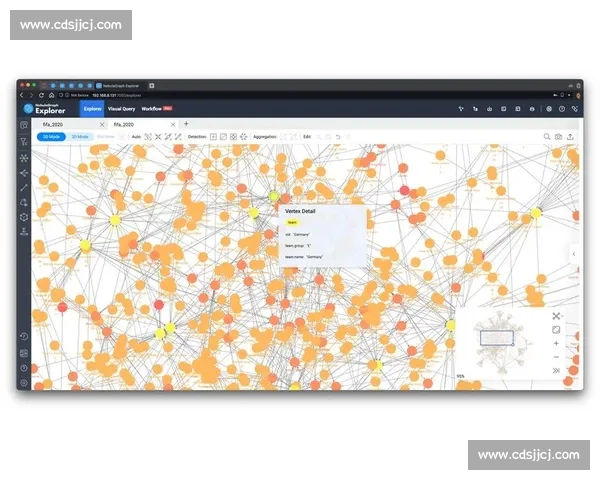This screenshot has height=480, width=600.
Task: Add a new canvas tab with plus
Action: [x=185, y=124]
